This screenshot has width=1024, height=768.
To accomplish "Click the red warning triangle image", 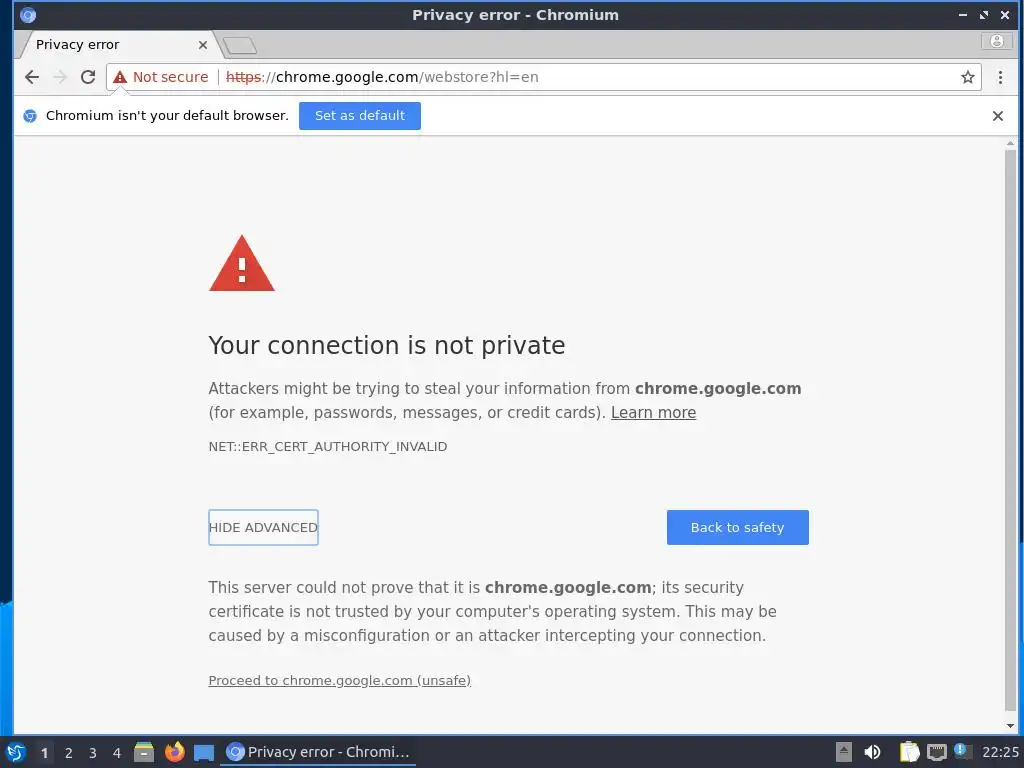I will pos(242,263).
